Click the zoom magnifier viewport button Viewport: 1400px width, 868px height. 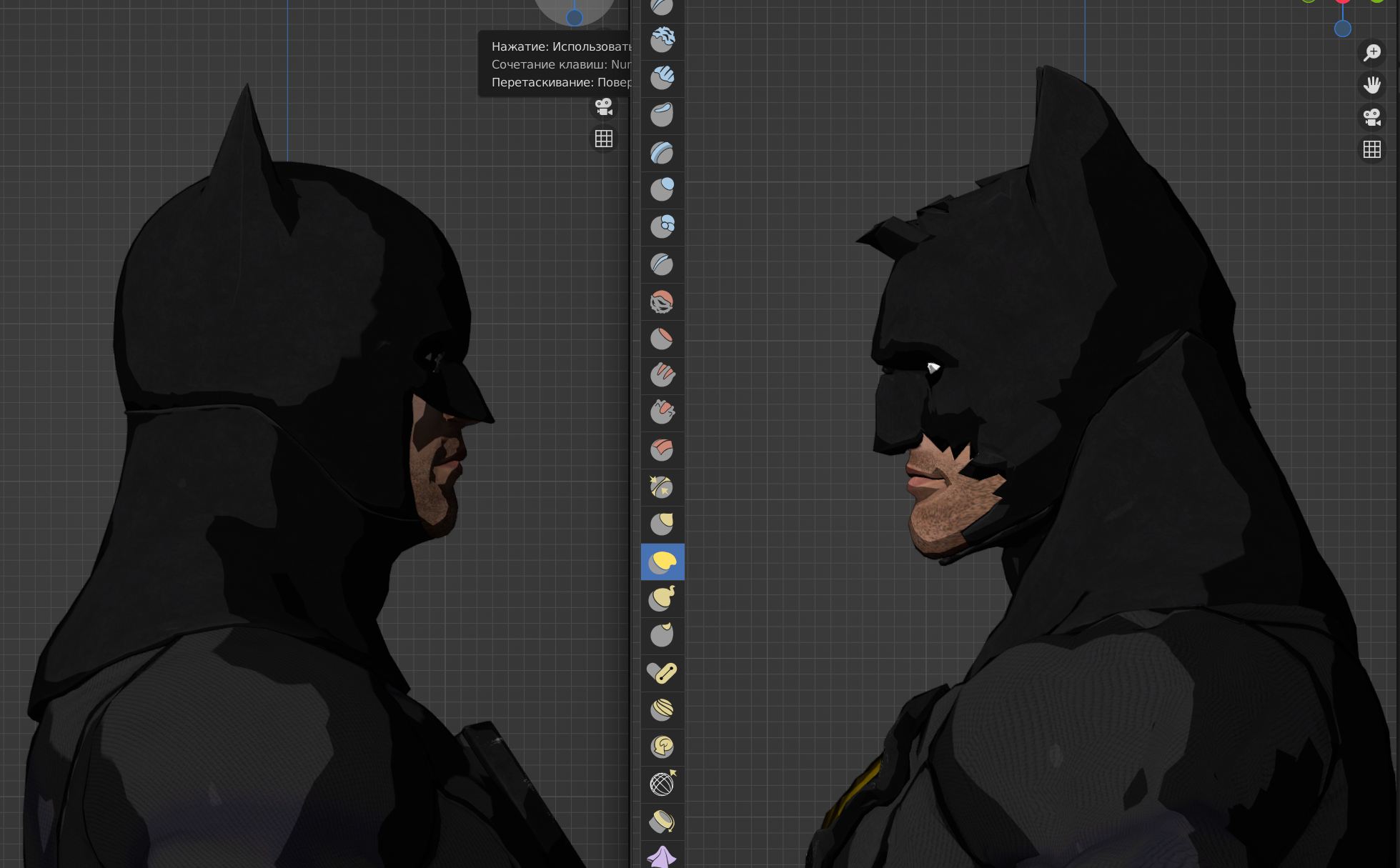1371,53
